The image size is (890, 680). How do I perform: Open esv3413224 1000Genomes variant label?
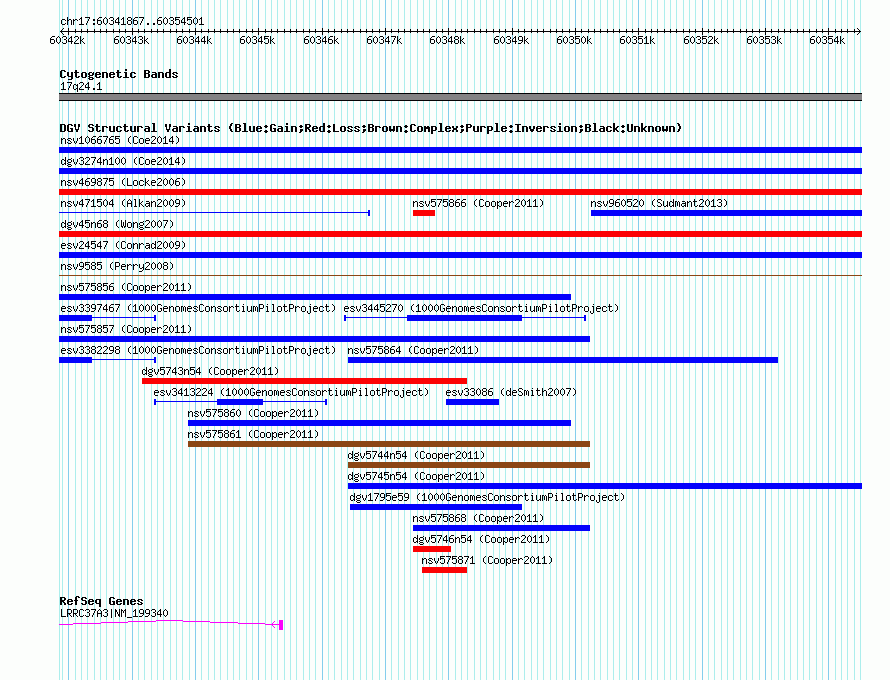[291, 392]
